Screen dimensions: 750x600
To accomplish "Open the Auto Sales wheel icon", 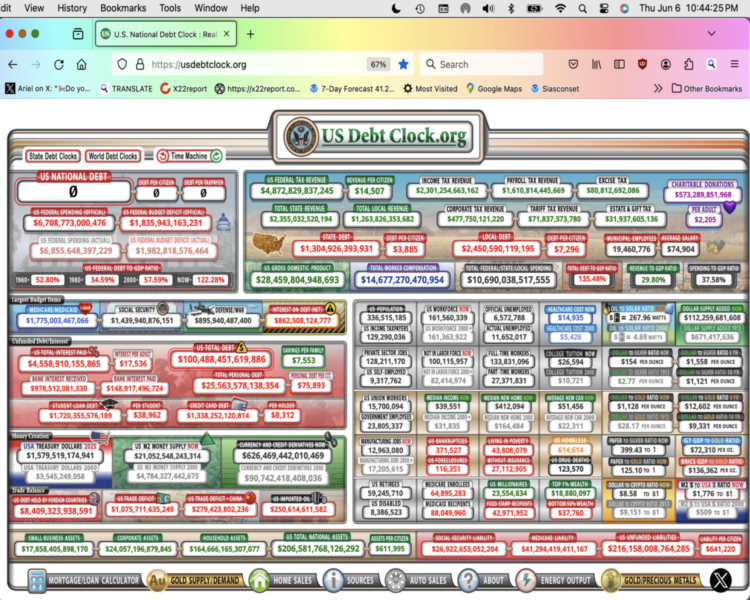I will 396,581.
